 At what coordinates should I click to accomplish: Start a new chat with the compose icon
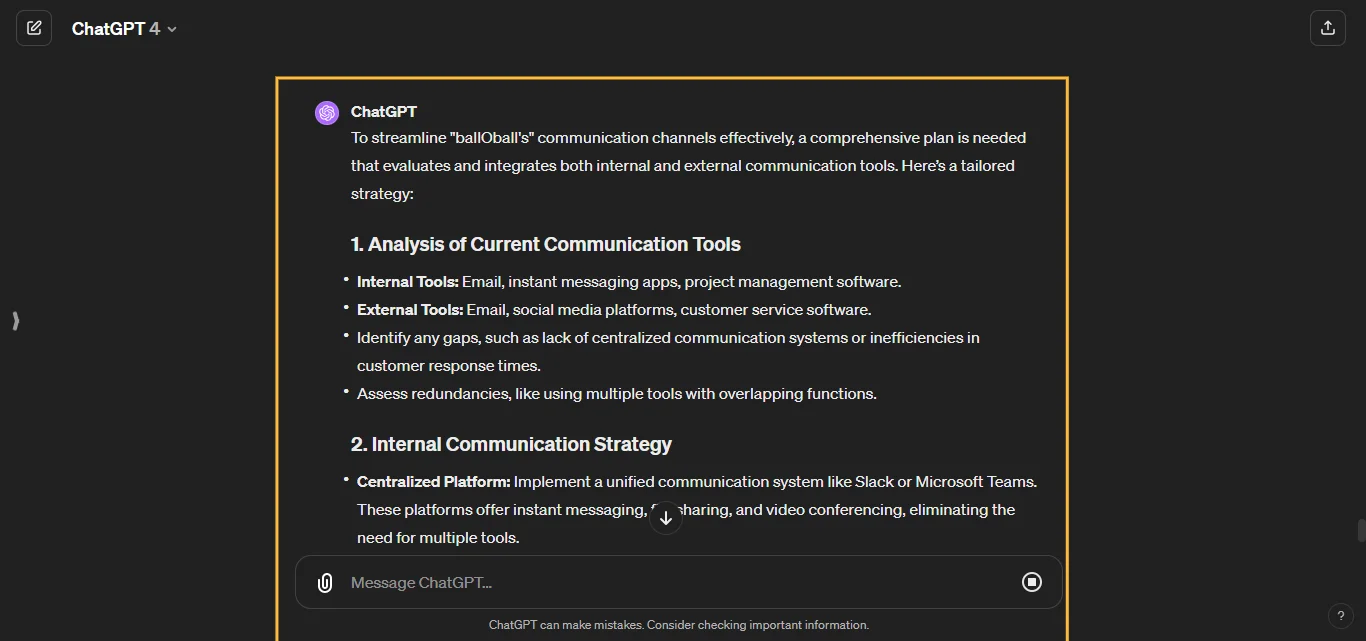[x=34, y=28]
